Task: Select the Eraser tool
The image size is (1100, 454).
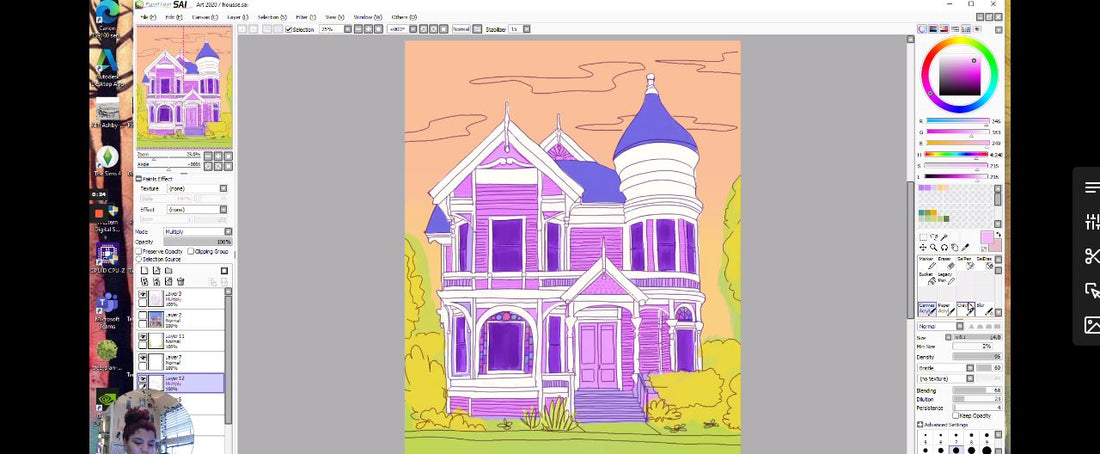Action: 945,263
